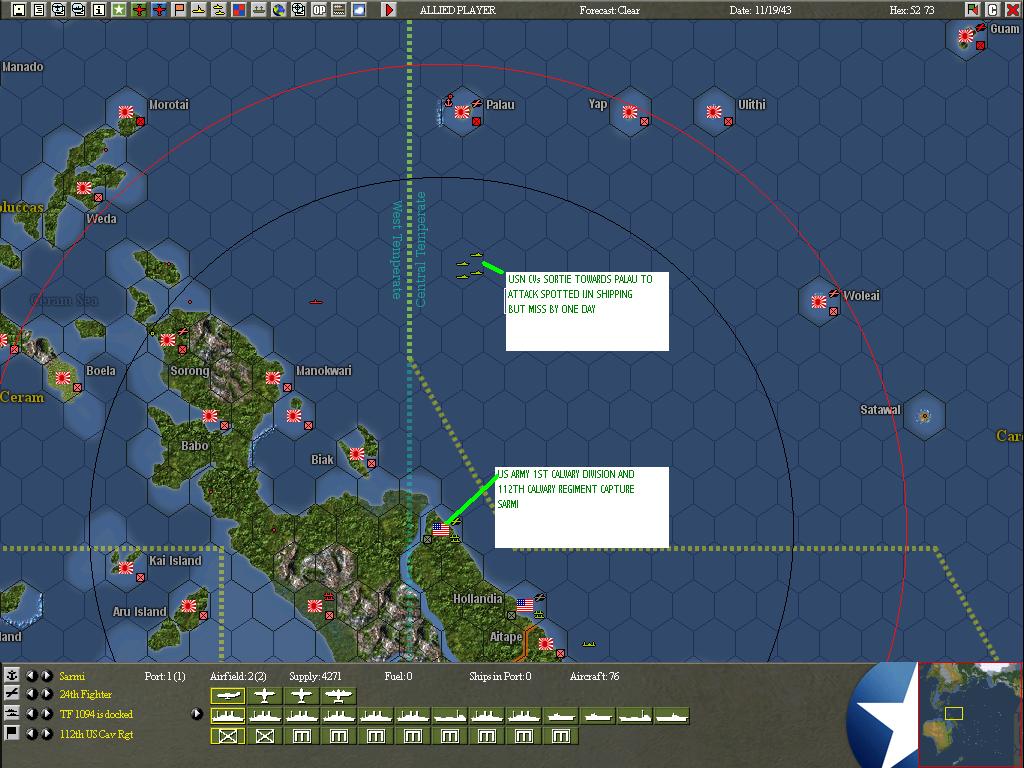Click the Japanese flag at Manokwari
The width and height of the screenshot is (1024, 768).
273,377
